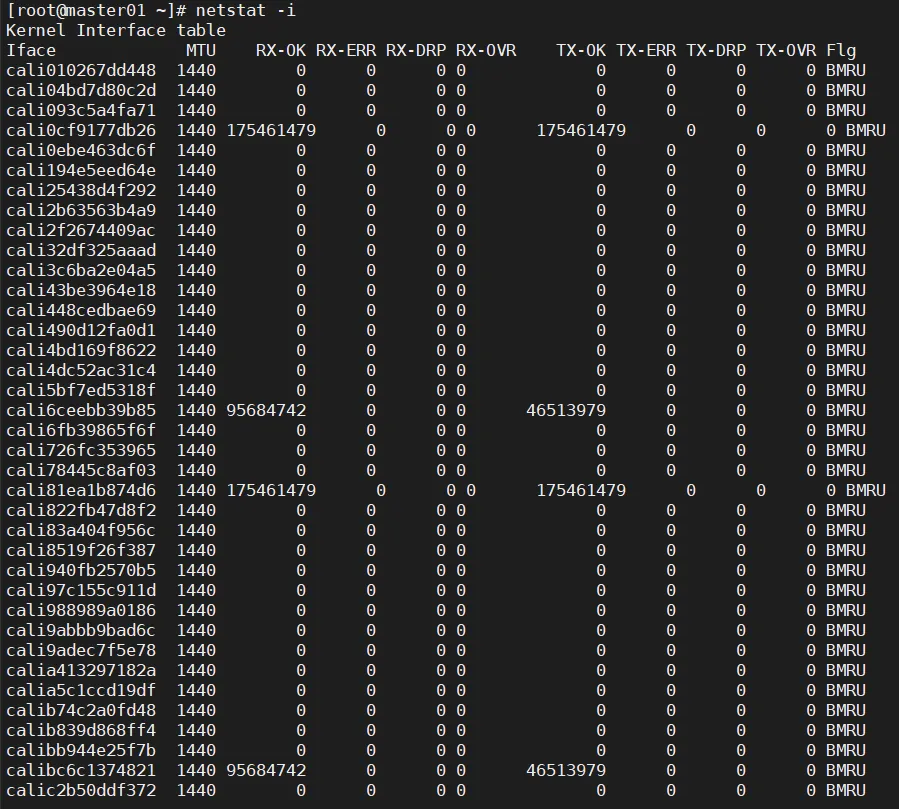The width and height of the screenshot is (899, 809).
Task: Select interface name calia5c1ccd19df
Action: coord(81,690)
